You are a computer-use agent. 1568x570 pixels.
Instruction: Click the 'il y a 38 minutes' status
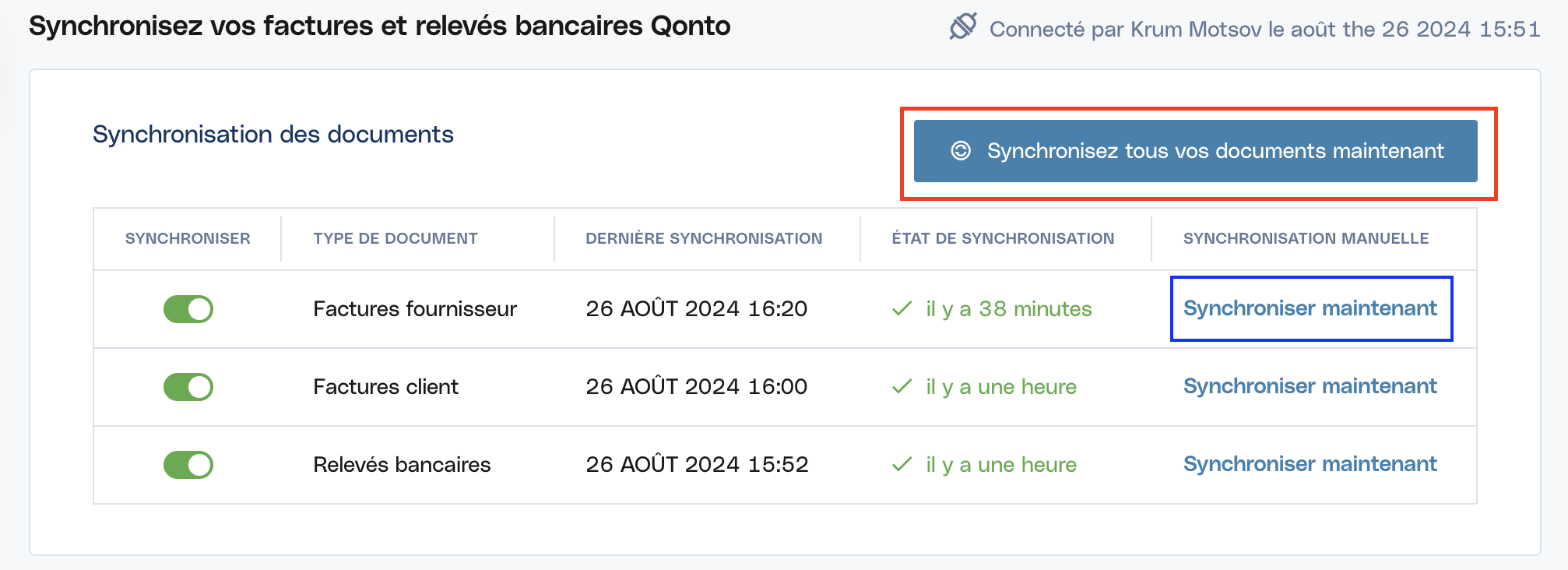point(1008,309)
